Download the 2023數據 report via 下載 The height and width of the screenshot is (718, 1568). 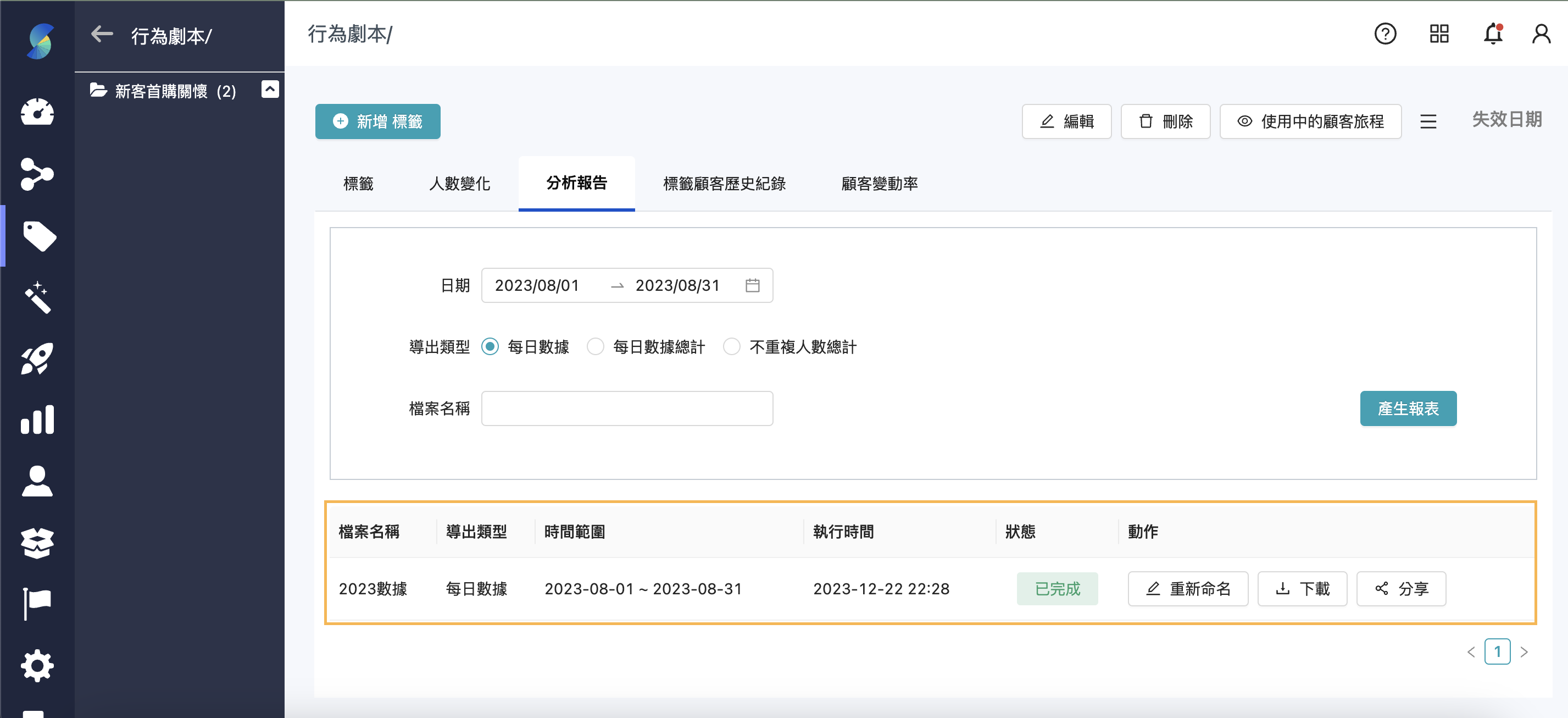click(1302, 588)
